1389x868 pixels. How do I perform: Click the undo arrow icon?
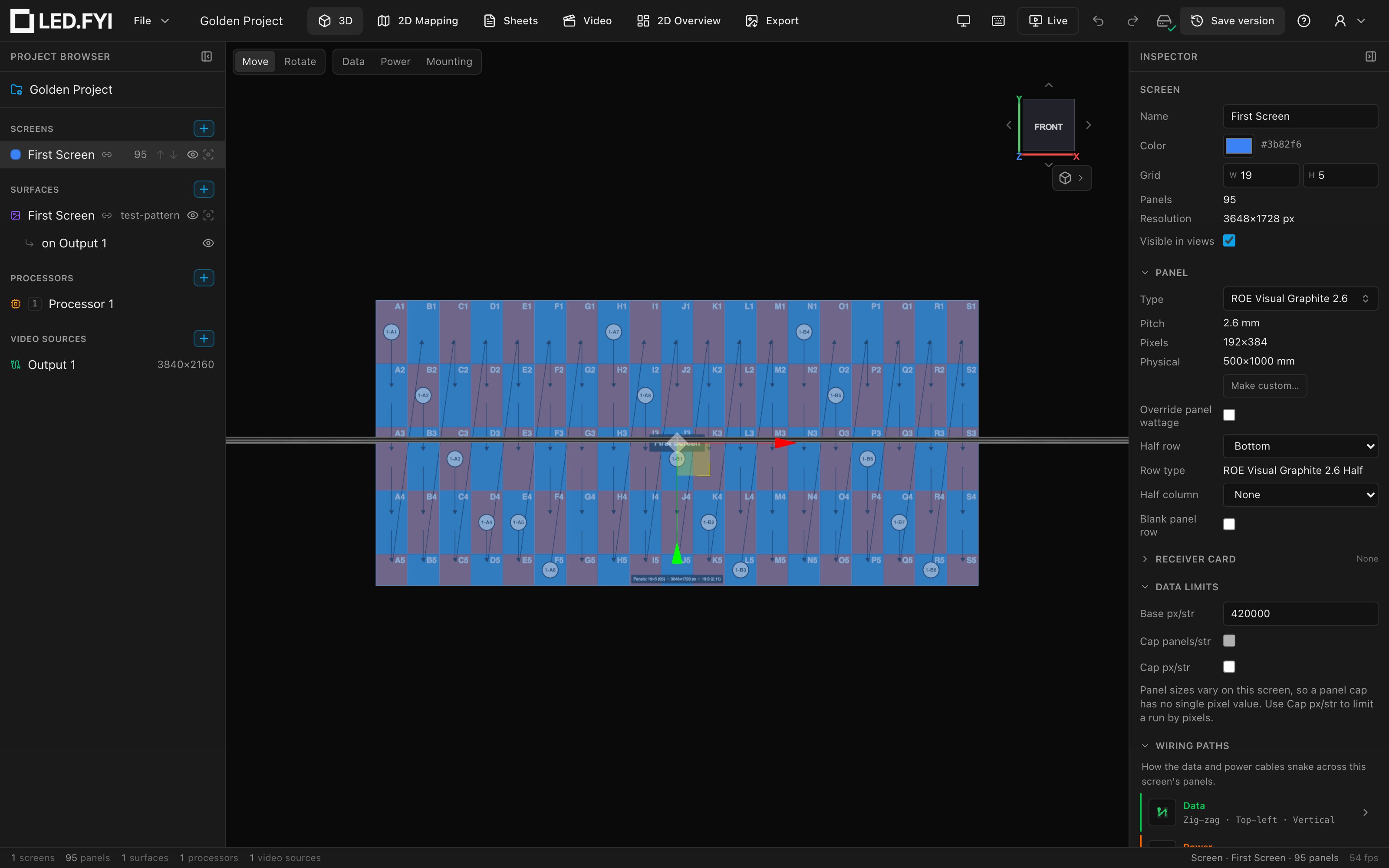point(1098,21)
